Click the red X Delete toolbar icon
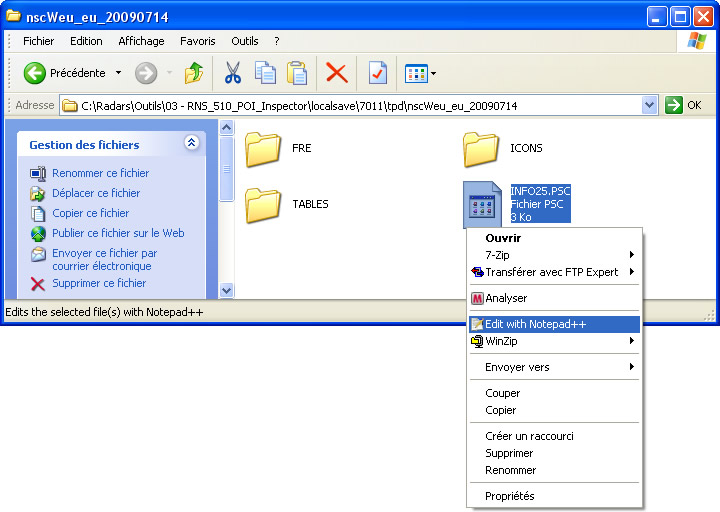Viewport: 720px width, 512px height. 337,73
